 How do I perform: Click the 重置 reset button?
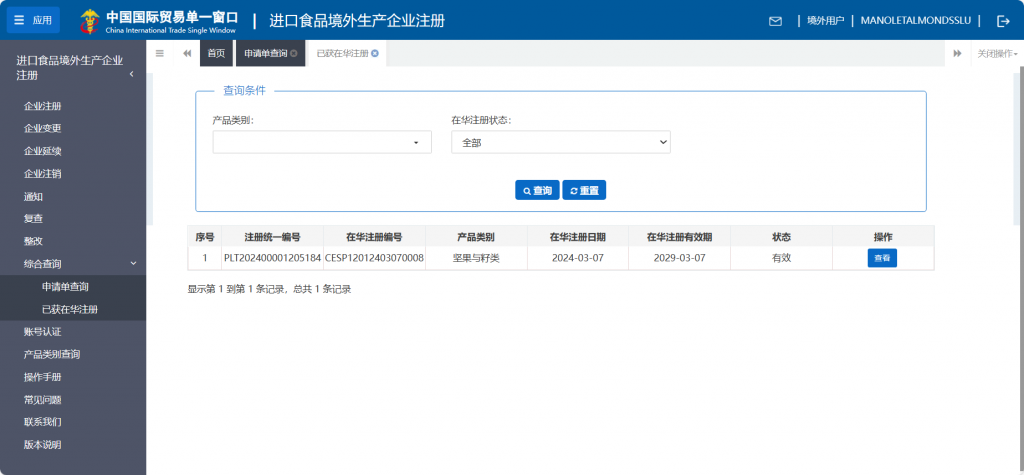pyautogui.click(x=584, y=190)
